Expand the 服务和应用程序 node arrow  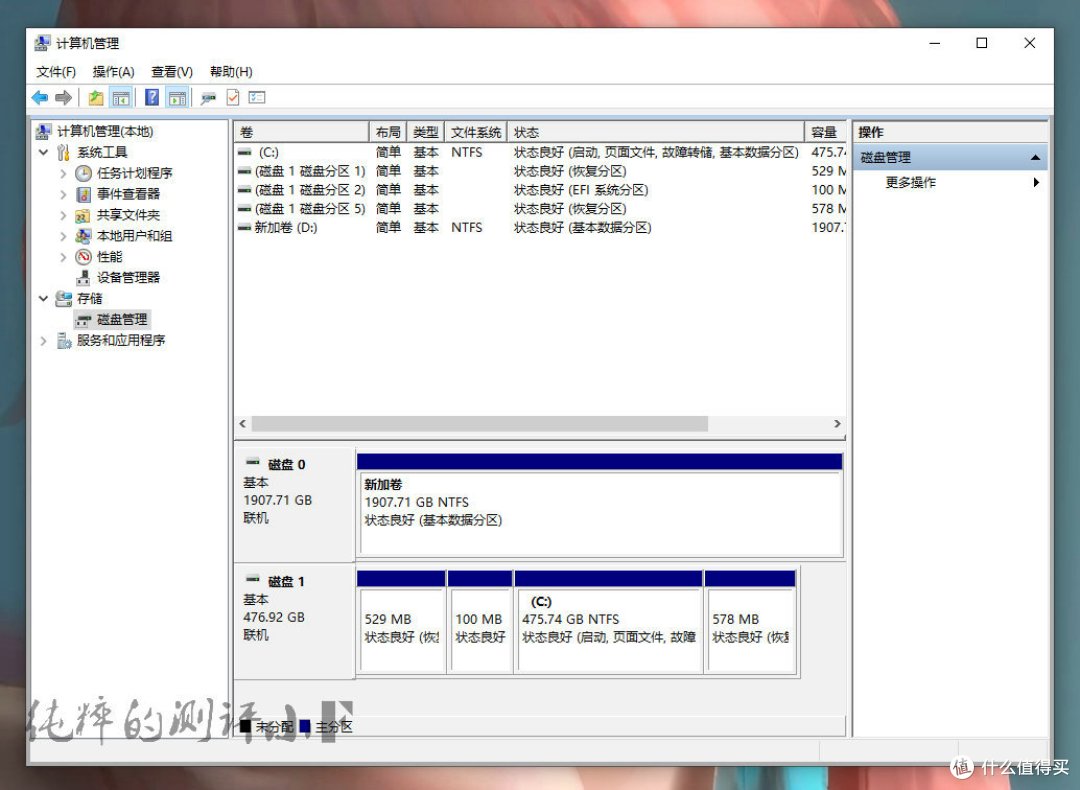coord(43,340)
